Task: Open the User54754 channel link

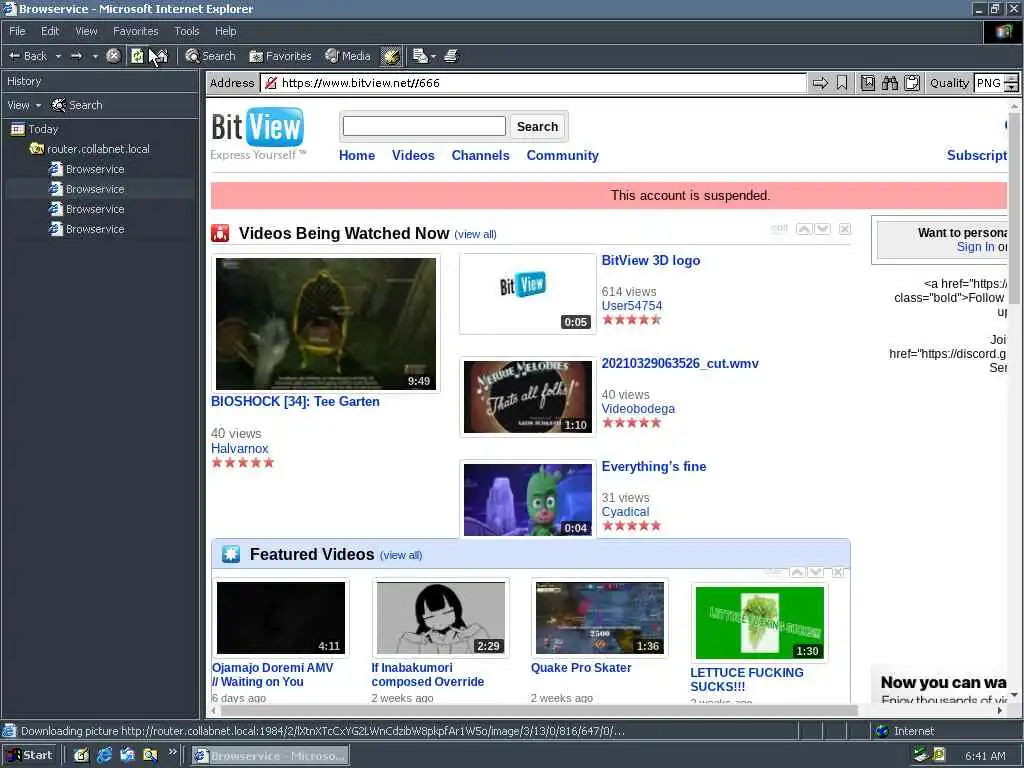Action: click(632, 306)
